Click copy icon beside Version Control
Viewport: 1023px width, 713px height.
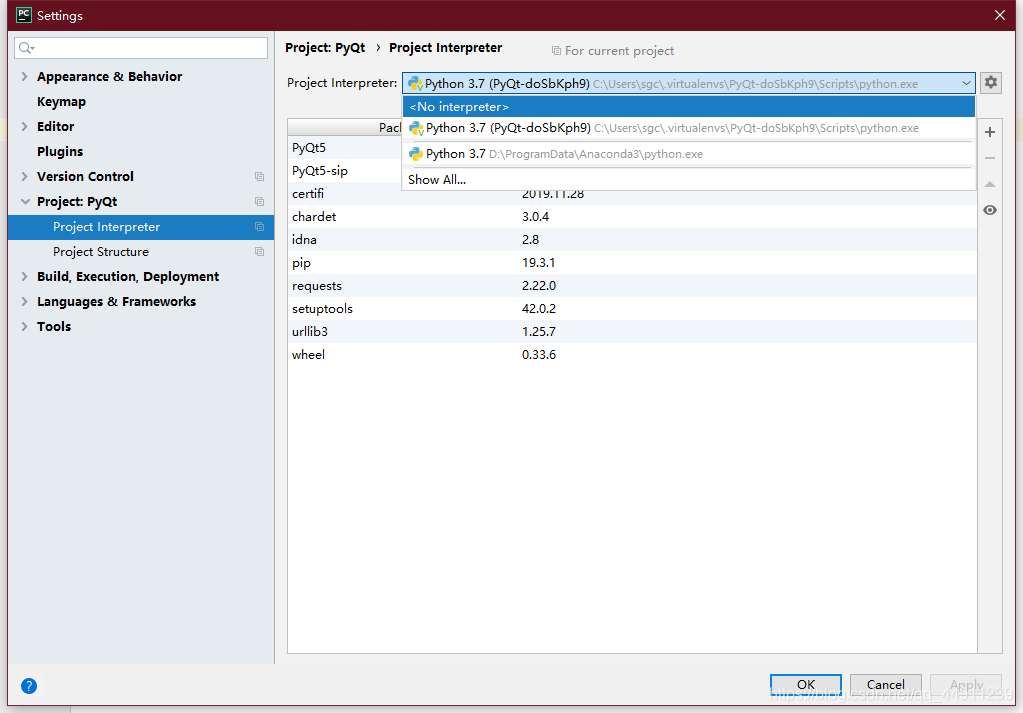coord(259,177)
